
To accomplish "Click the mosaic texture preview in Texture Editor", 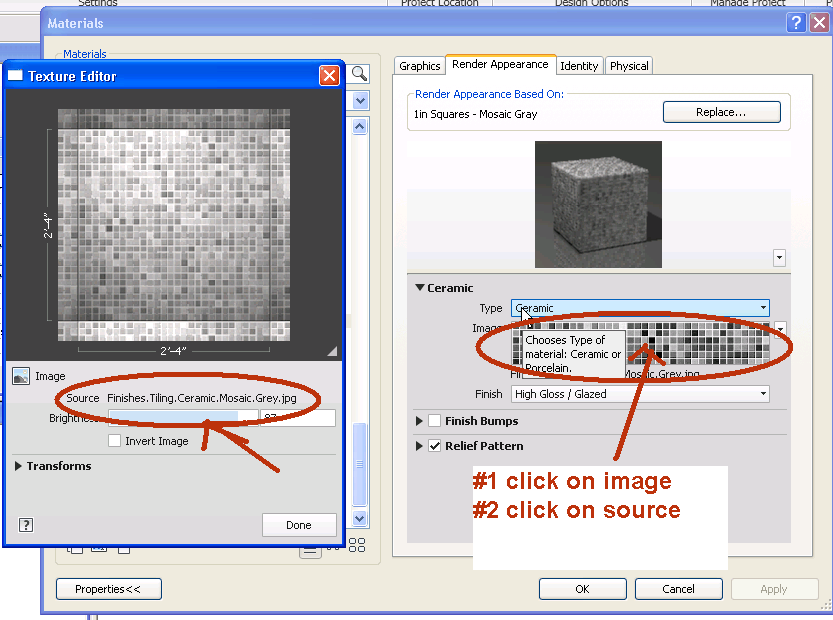I will 174,225.
